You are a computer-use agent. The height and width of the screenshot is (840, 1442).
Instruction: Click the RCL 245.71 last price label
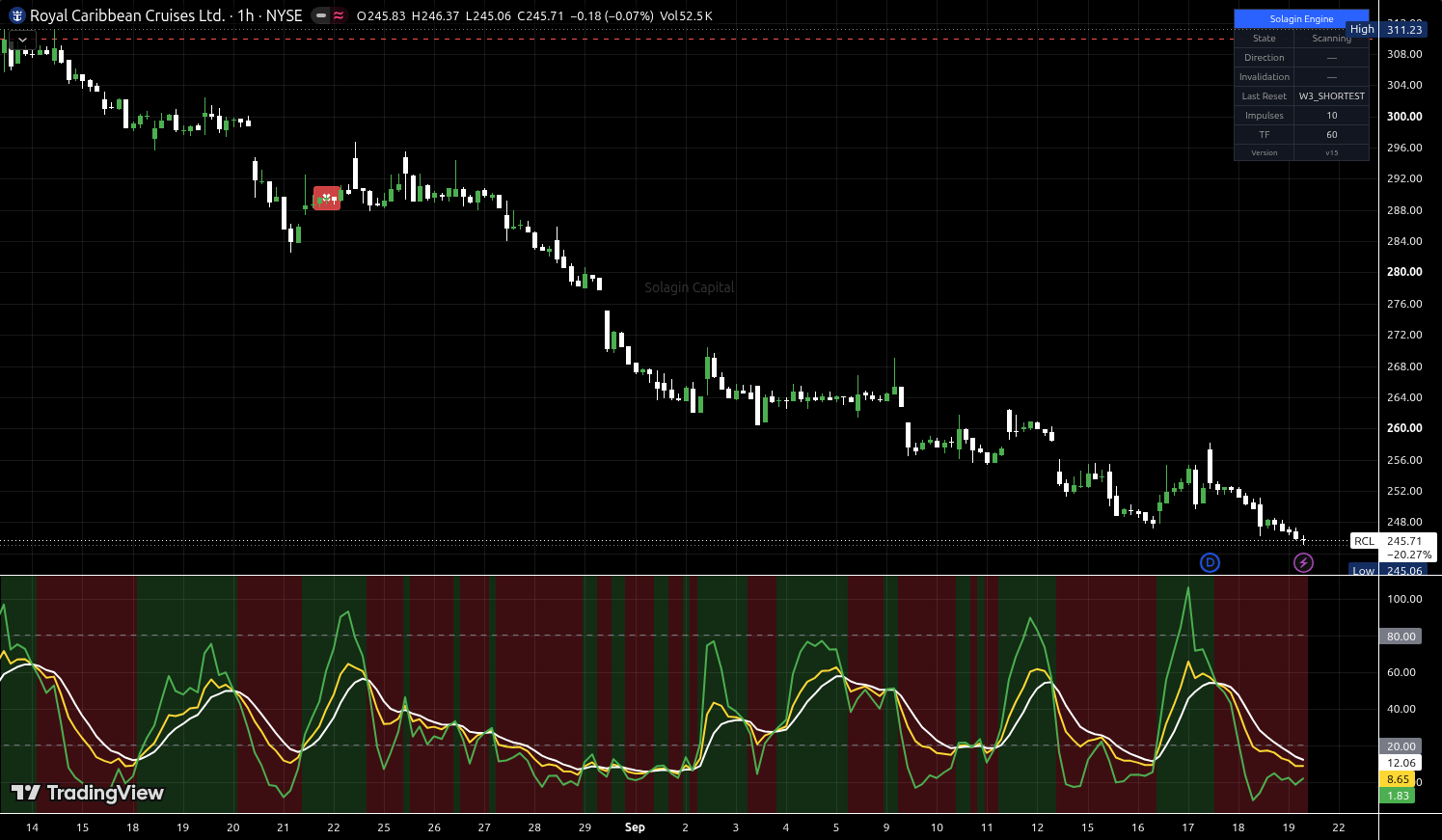click(x=1394, y=541)
